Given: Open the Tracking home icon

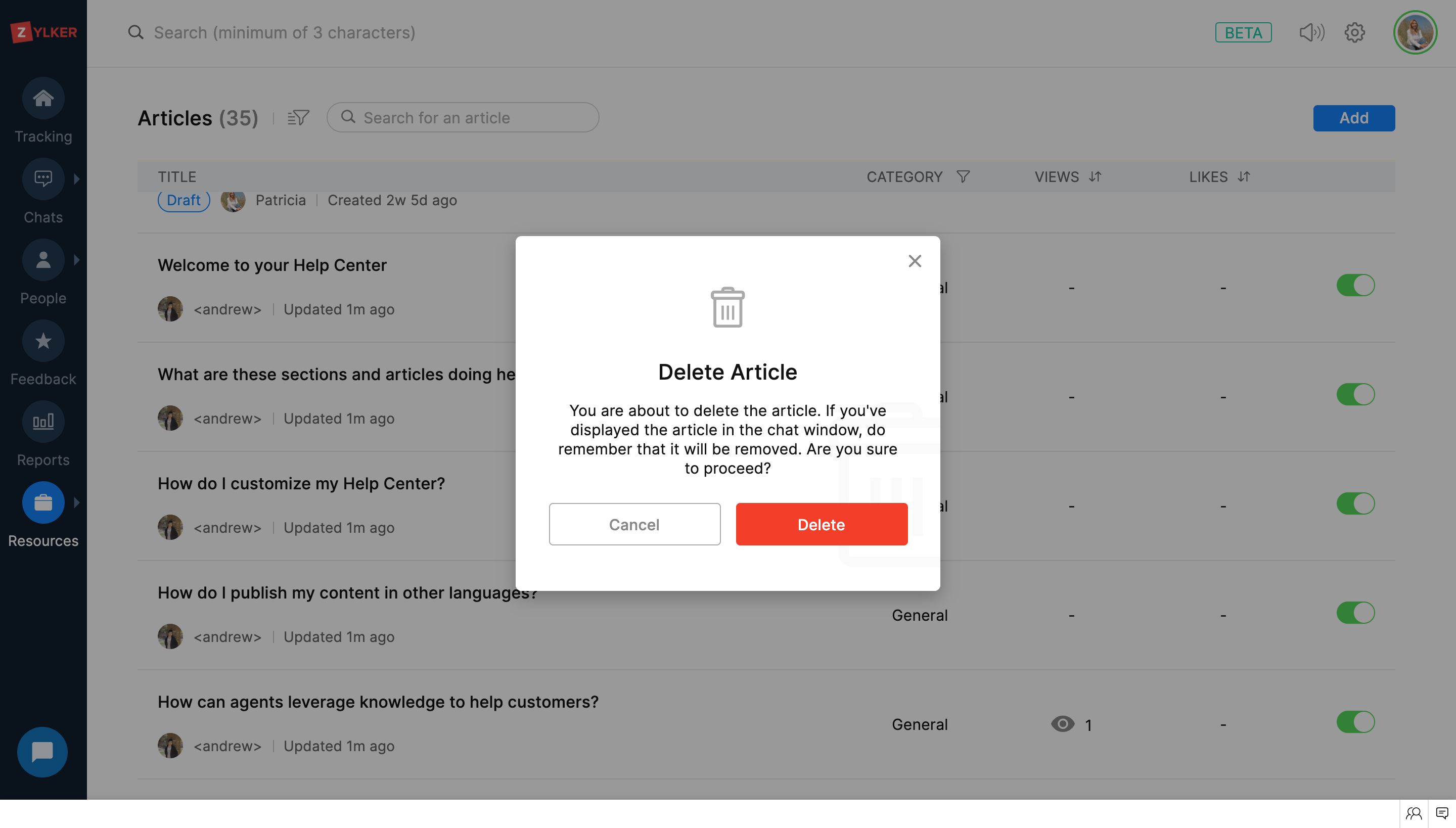Looking at the screenshot, I should pyautogui.click(x=43, y=99).
